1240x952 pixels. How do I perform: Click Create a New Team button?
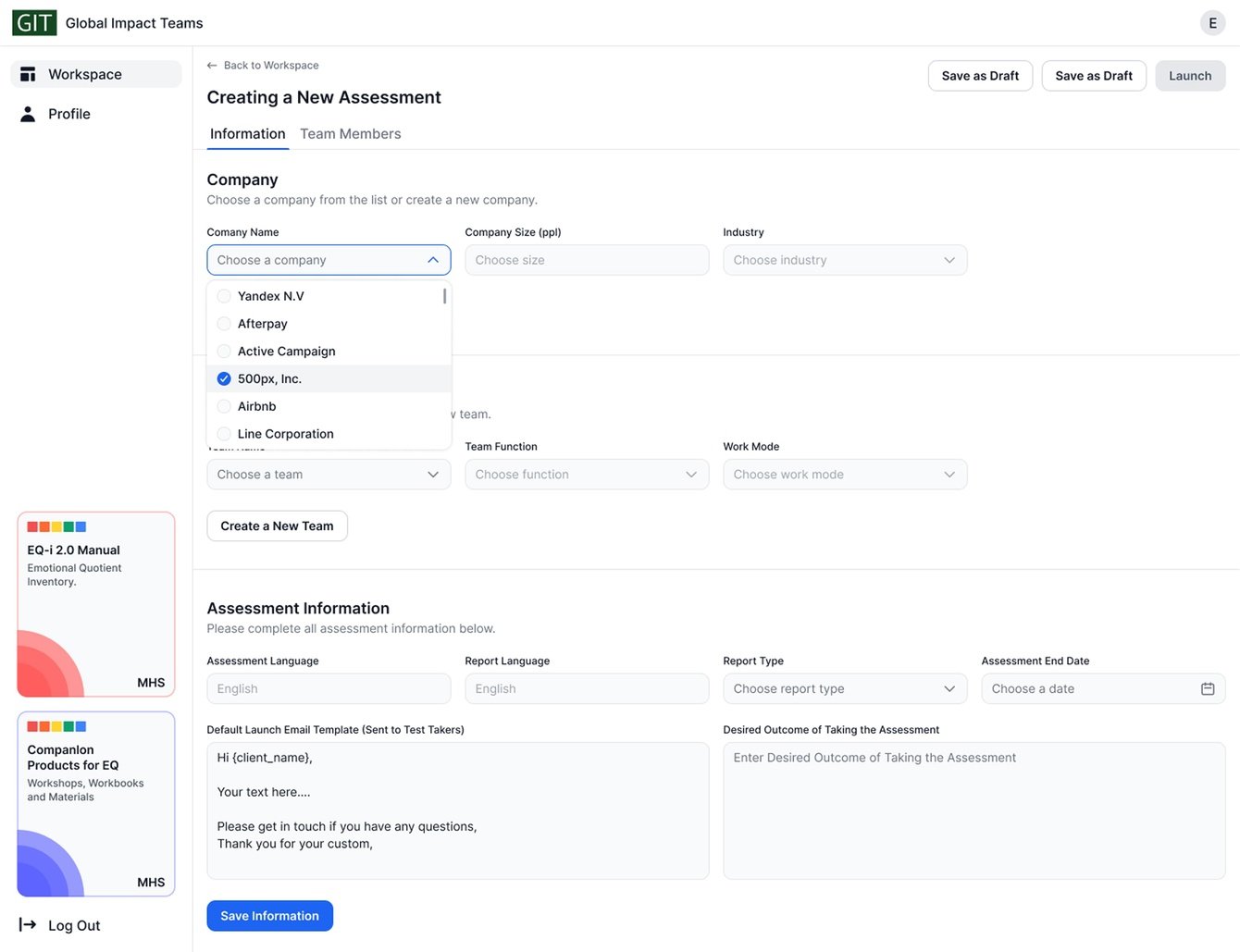tap(277, 525)
